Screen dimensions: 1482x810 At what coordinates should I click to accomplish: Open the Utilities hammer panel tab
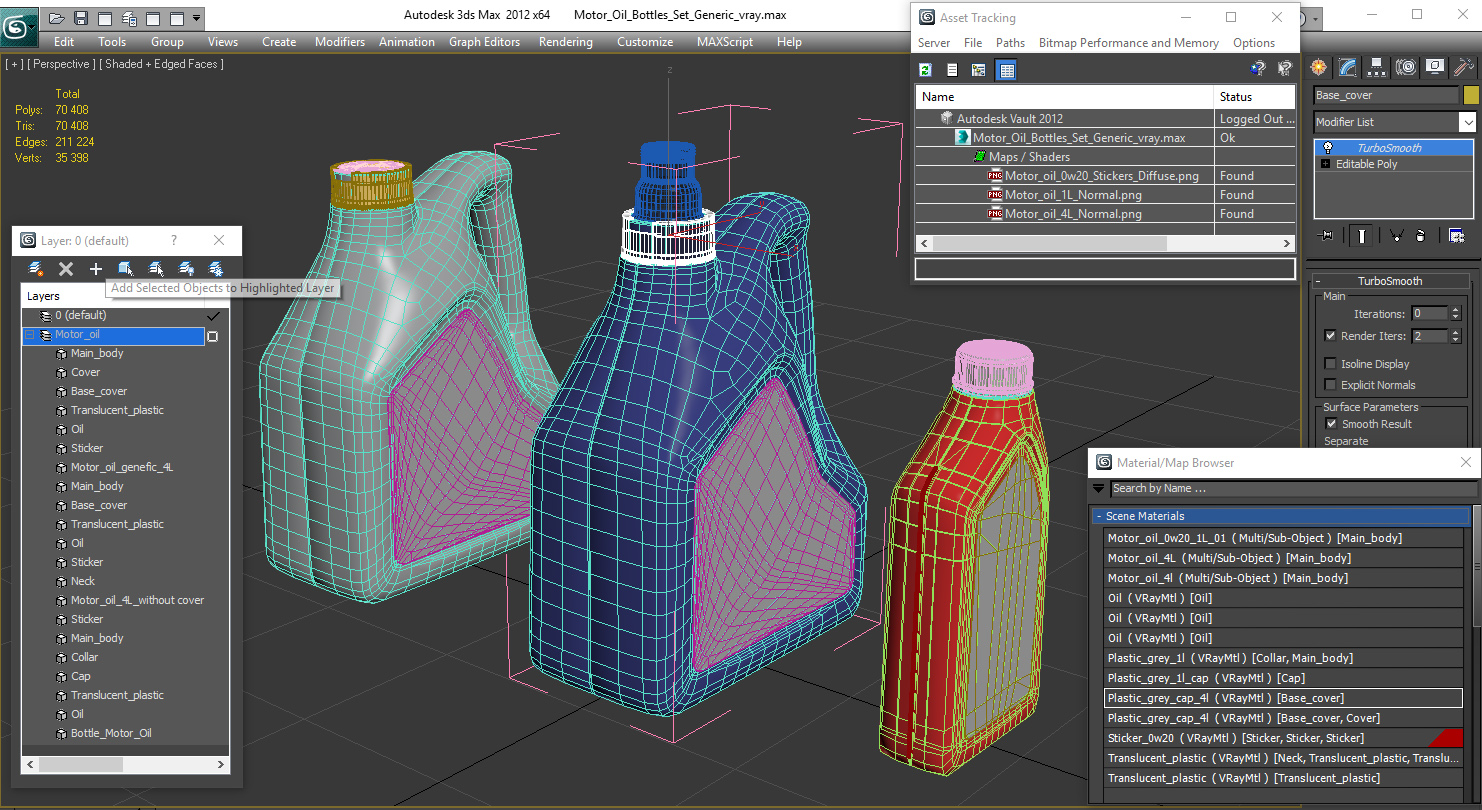tap(1464, 67)
